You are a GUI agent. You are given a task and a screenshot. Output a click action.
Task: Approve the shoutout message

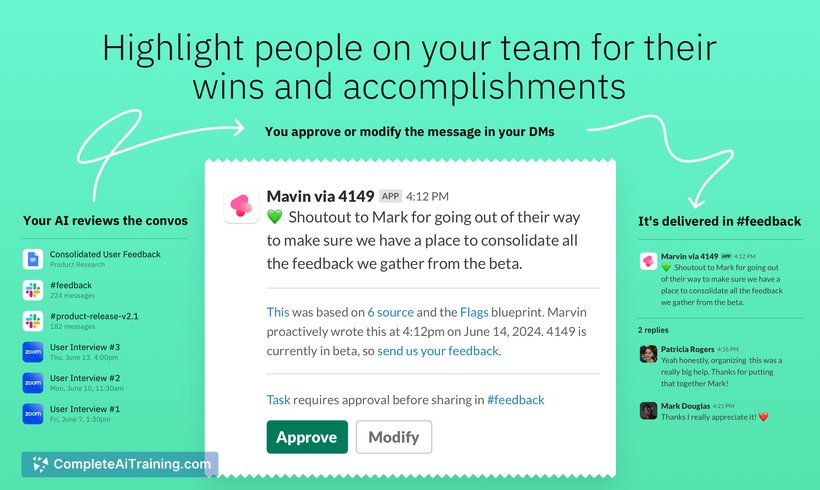tap(307, 437)
